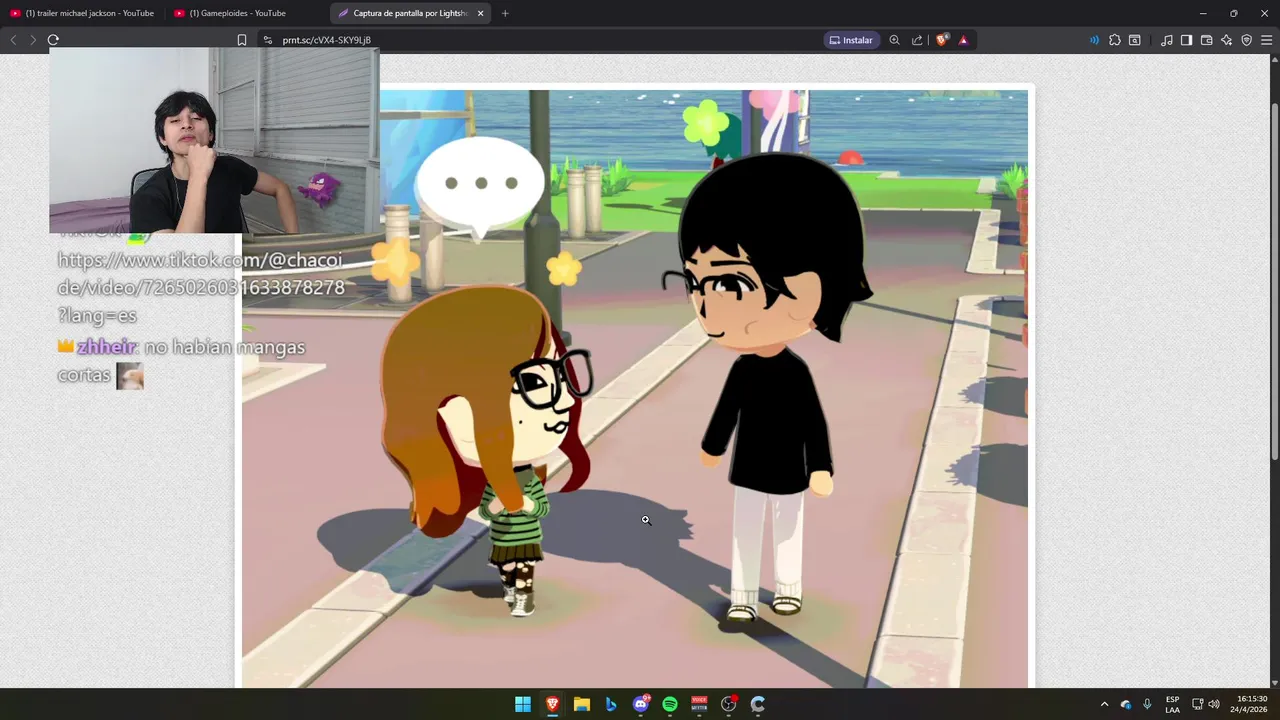Image resolution: width=1280 pixels, height=720 pixels.
Task: Open OBS Studio from the taskbar
Action: (x=729, y=704)
